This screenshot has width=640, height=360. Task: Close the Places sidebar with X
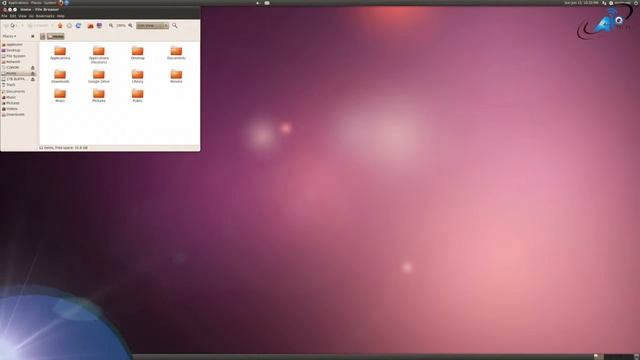[x=33, y=36]
